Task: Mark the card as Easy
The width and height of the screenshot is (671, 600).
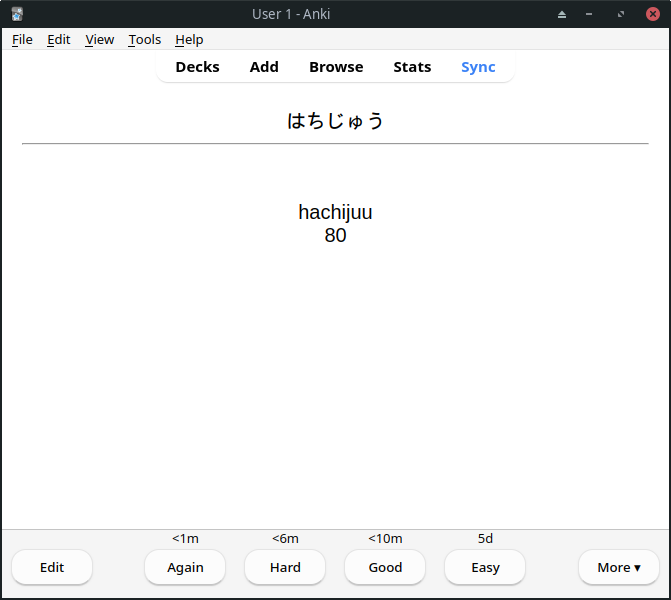Action: 485,567
